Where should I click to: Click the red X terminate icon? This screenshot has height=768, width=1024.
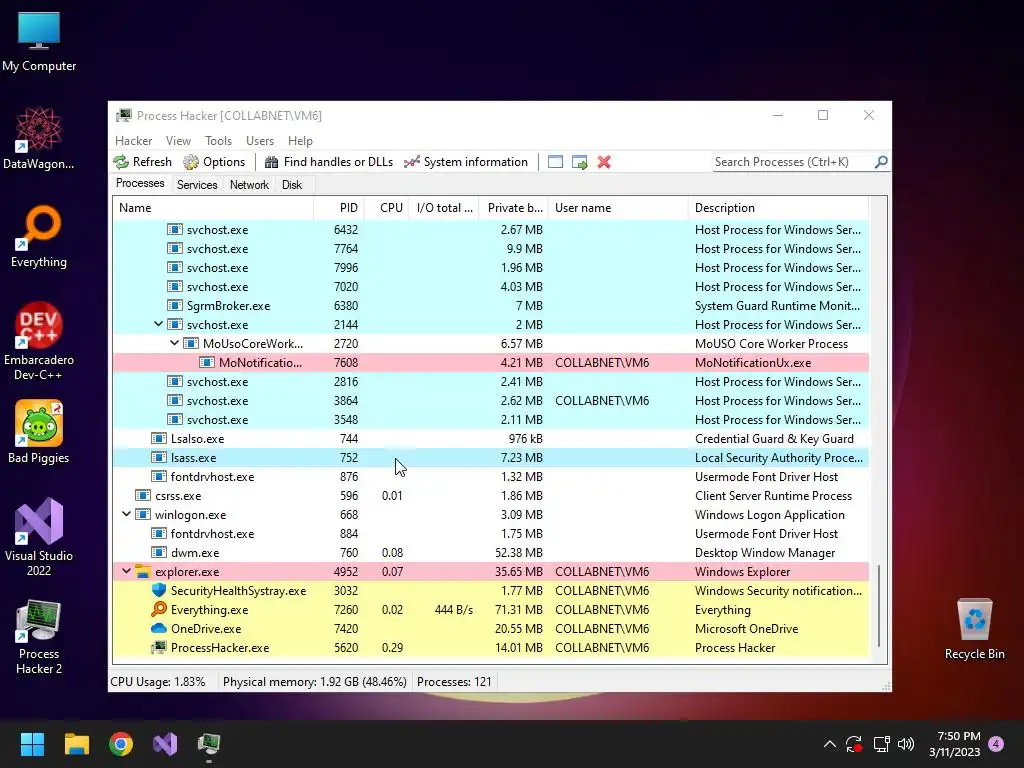pos(604,162)
